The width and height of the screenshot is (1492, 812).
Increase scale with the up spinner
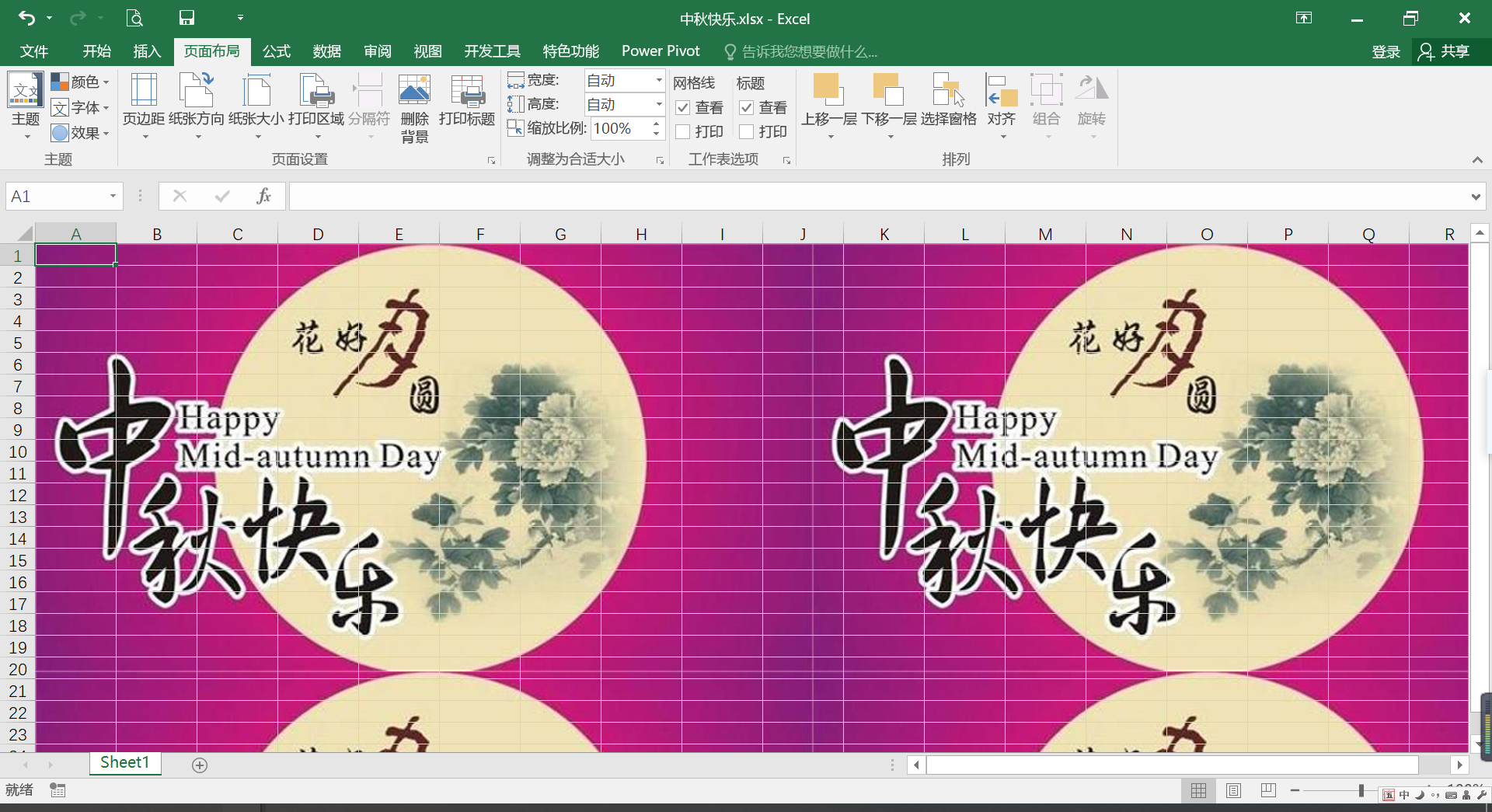click(x=657, y=124)
